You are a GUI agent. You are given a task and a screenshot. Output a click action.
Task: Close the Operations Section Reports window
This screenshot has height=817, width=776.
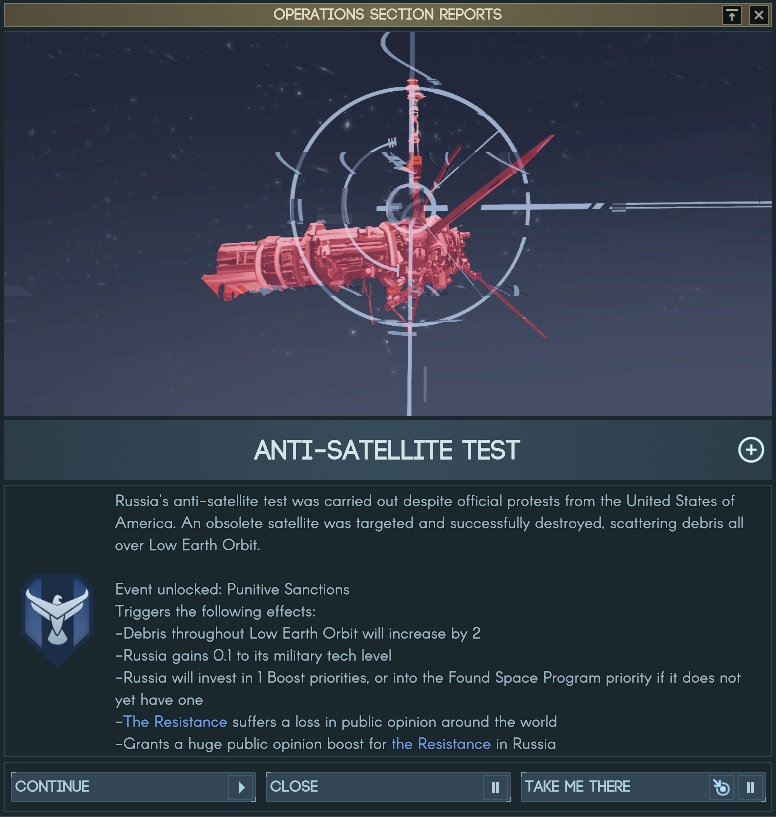(x=759, y=15)
